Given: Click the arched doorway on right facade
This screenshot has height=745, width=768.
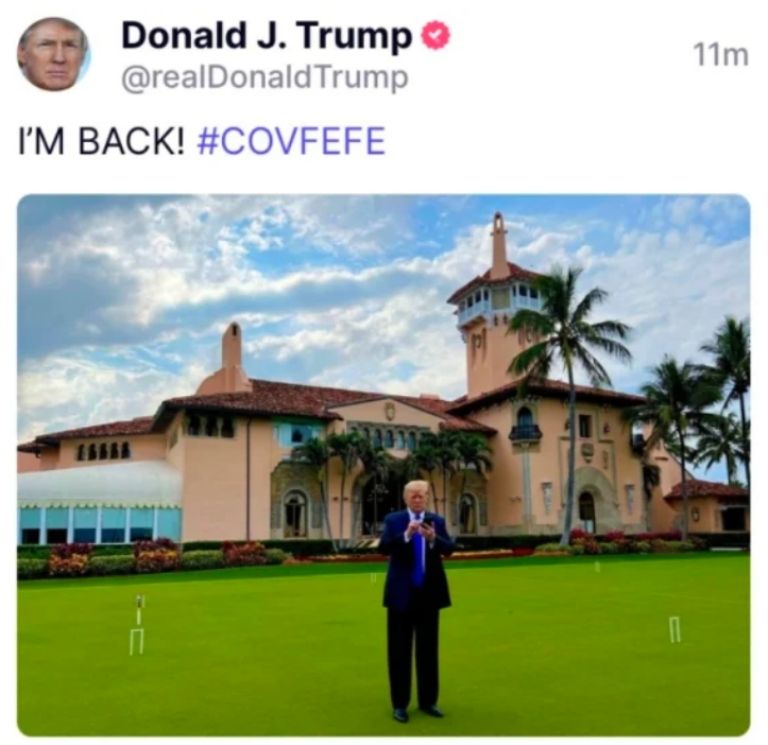Looking at the screenshot, I should pos(586,512).
